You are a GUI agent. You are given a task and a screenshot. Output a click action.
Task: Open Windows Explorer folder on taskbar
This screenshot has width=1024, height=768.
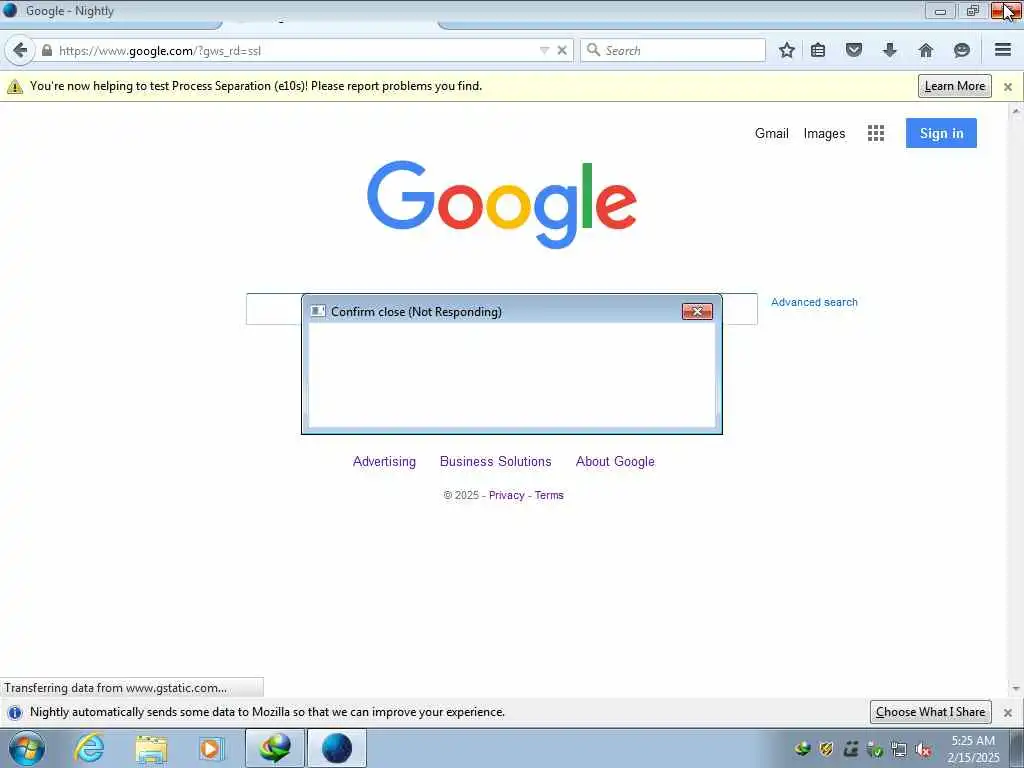151,749
